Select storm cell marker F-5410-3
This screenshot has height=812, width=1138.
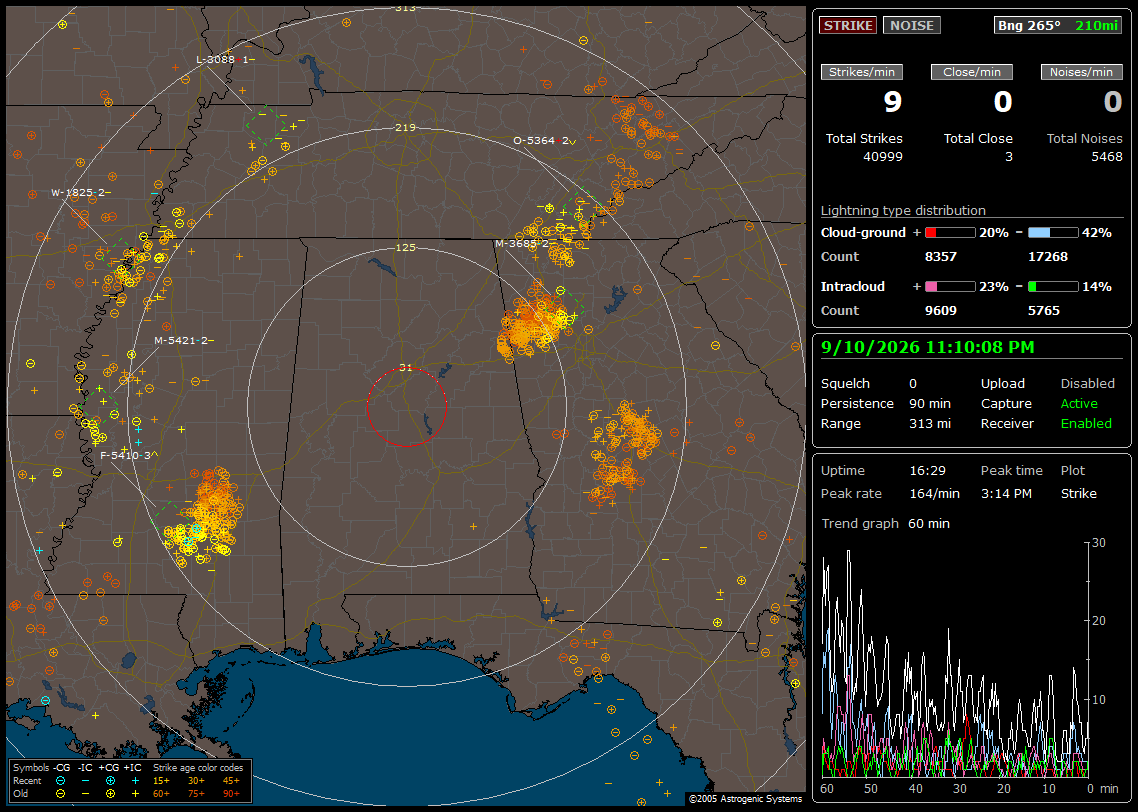(x=129, y=455)
